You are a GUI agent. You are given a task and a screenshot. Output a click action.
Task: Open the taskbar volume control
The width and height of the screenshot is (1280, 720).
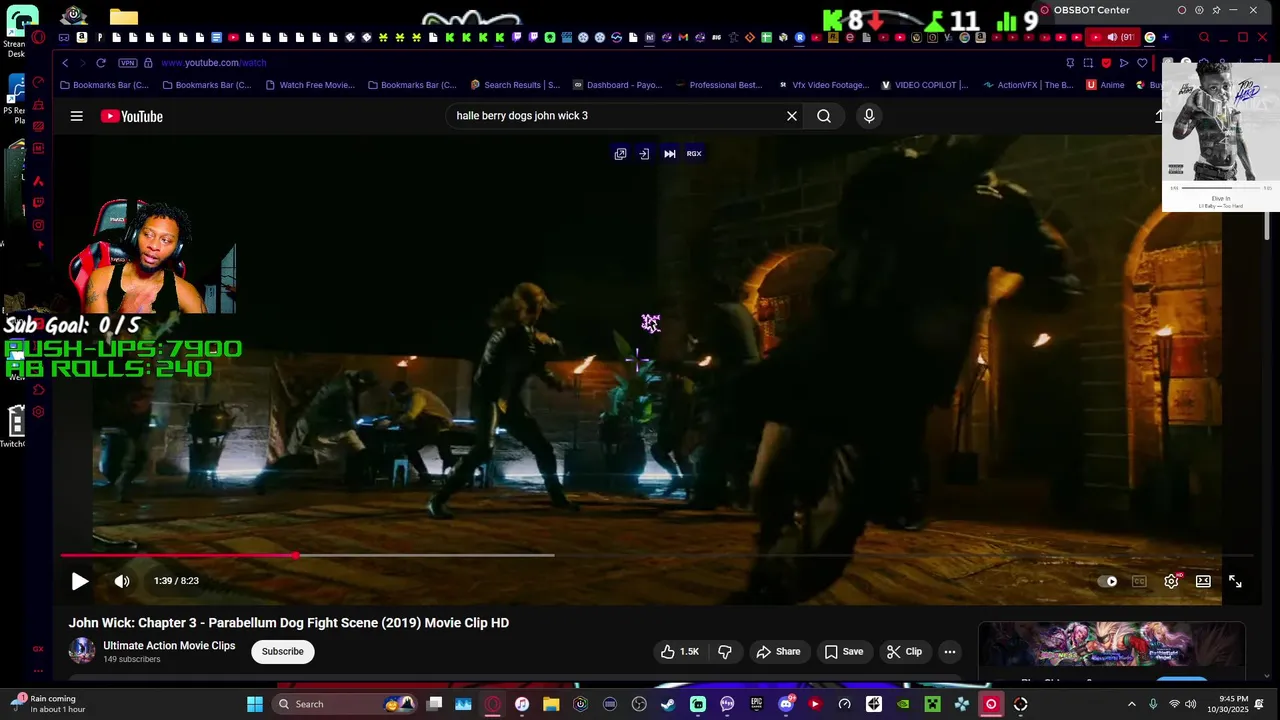[1190, 704]
